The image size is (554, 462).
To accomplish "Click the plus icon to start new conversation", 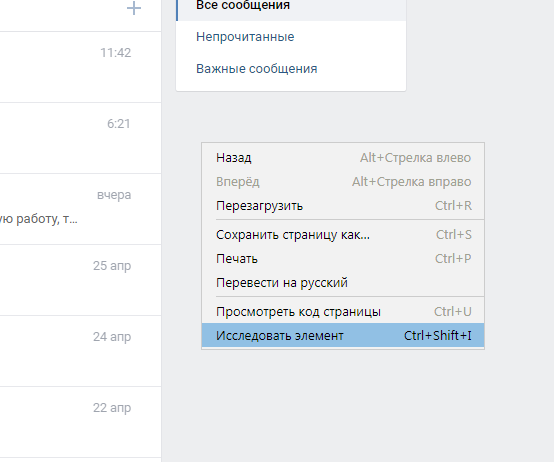I will [134, 8].
